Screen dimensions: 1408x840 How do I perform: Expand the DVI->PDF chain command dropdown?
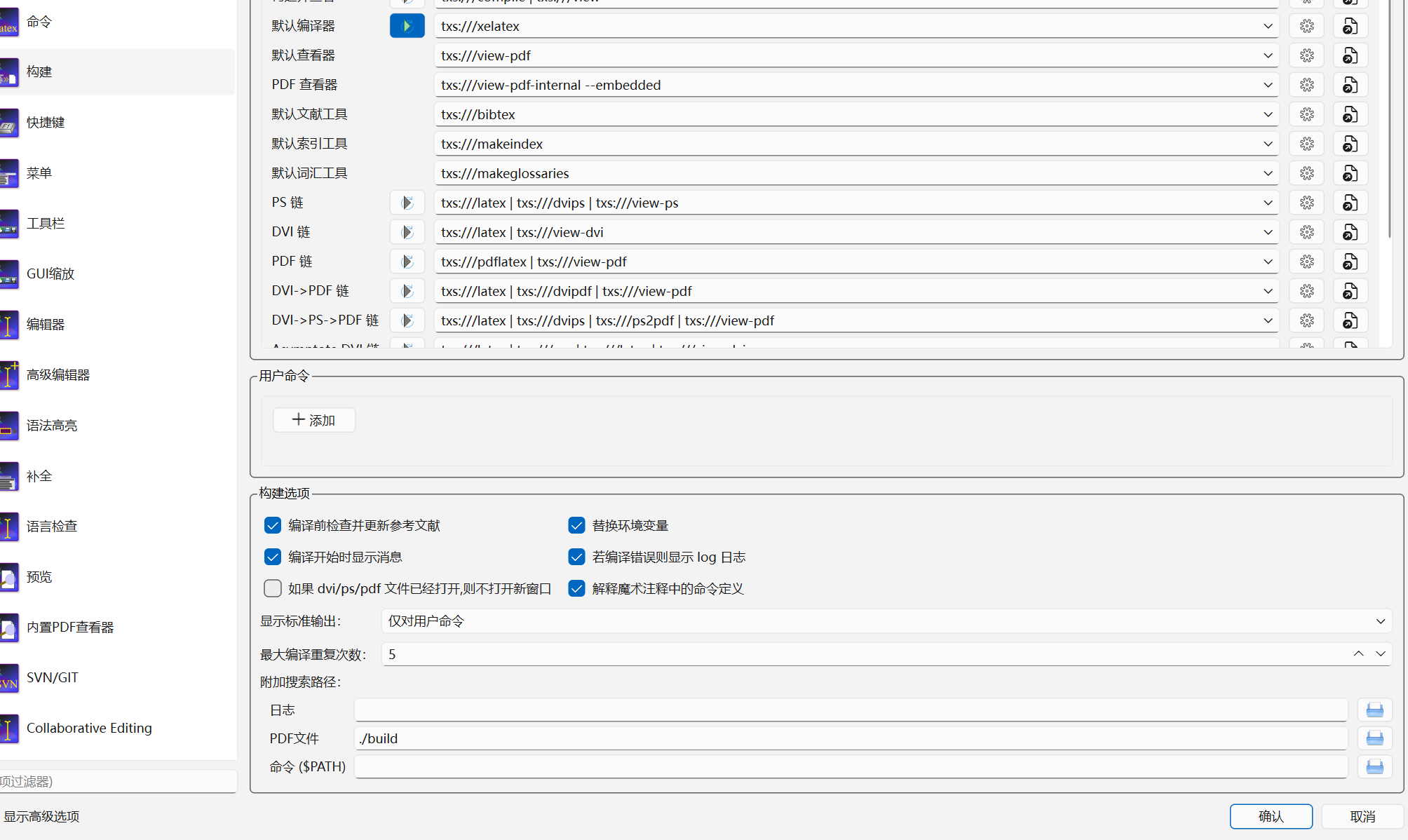[1268, 291]
